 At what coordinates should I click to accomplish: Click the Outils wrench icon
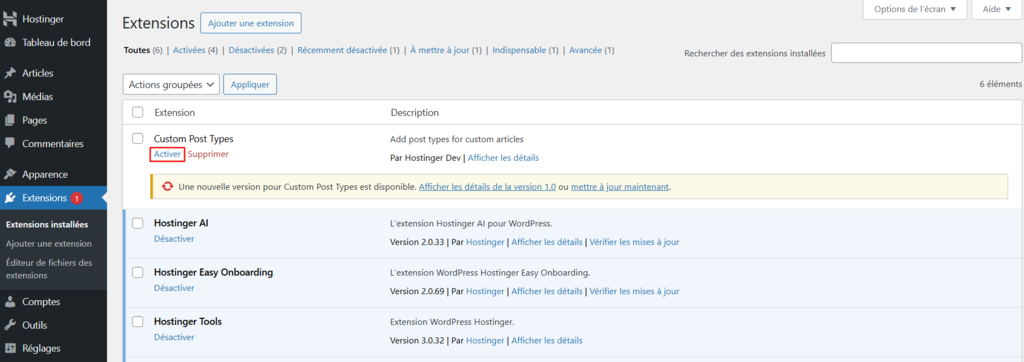point(10,325)
